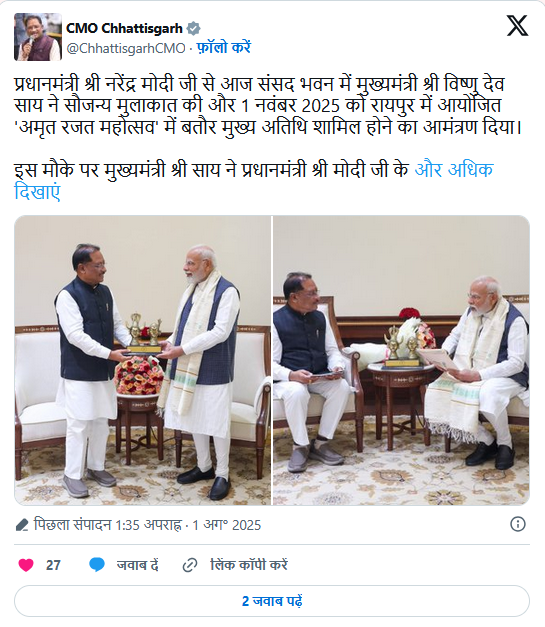Click the जवाब दें reply label
Screen dimensions: 545x627
click(138, 565)
